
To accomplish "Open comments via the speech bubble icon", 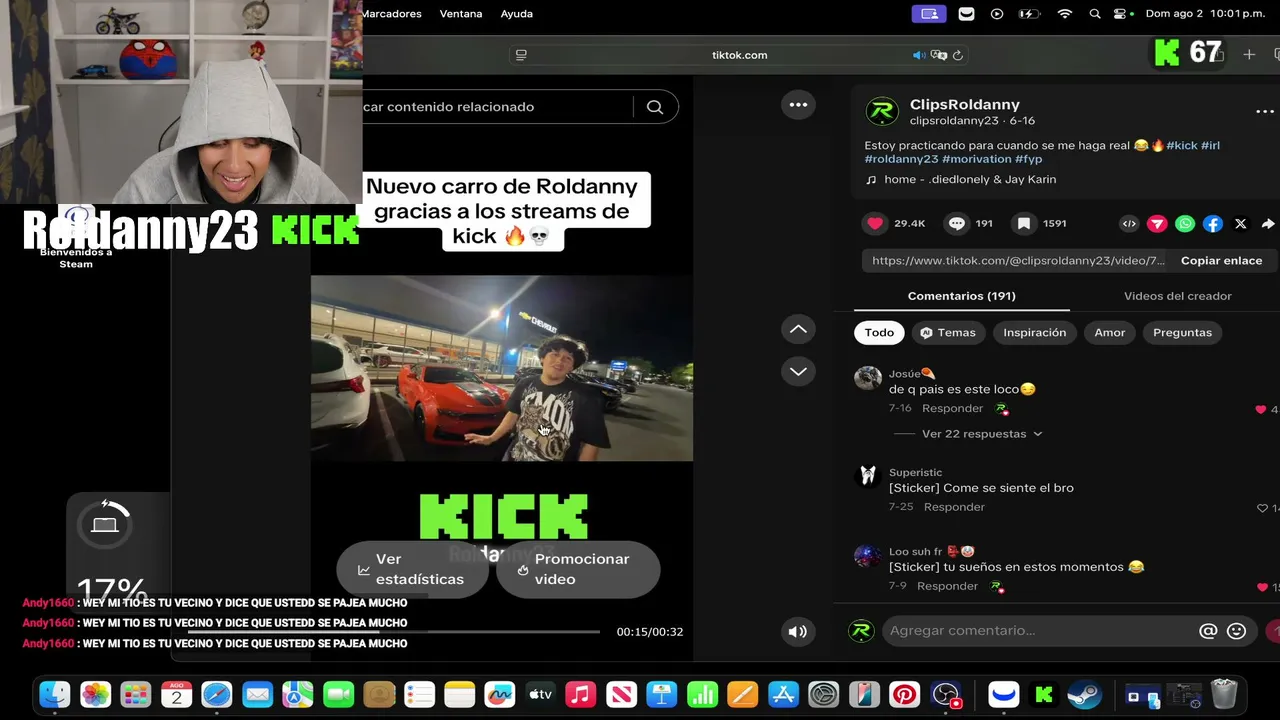I will (x=957, y=224).
